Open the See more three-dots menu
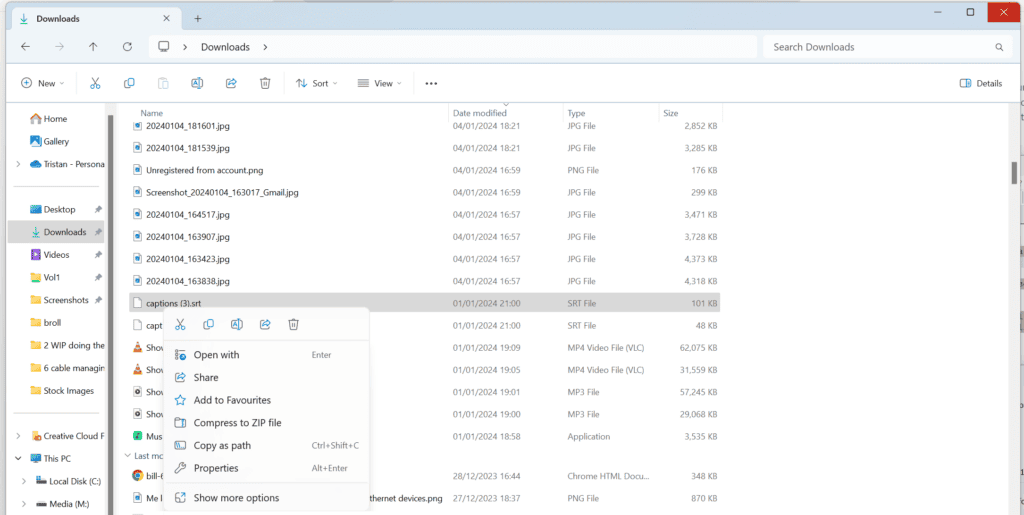 pyautogui.click(x=431, y=84)
